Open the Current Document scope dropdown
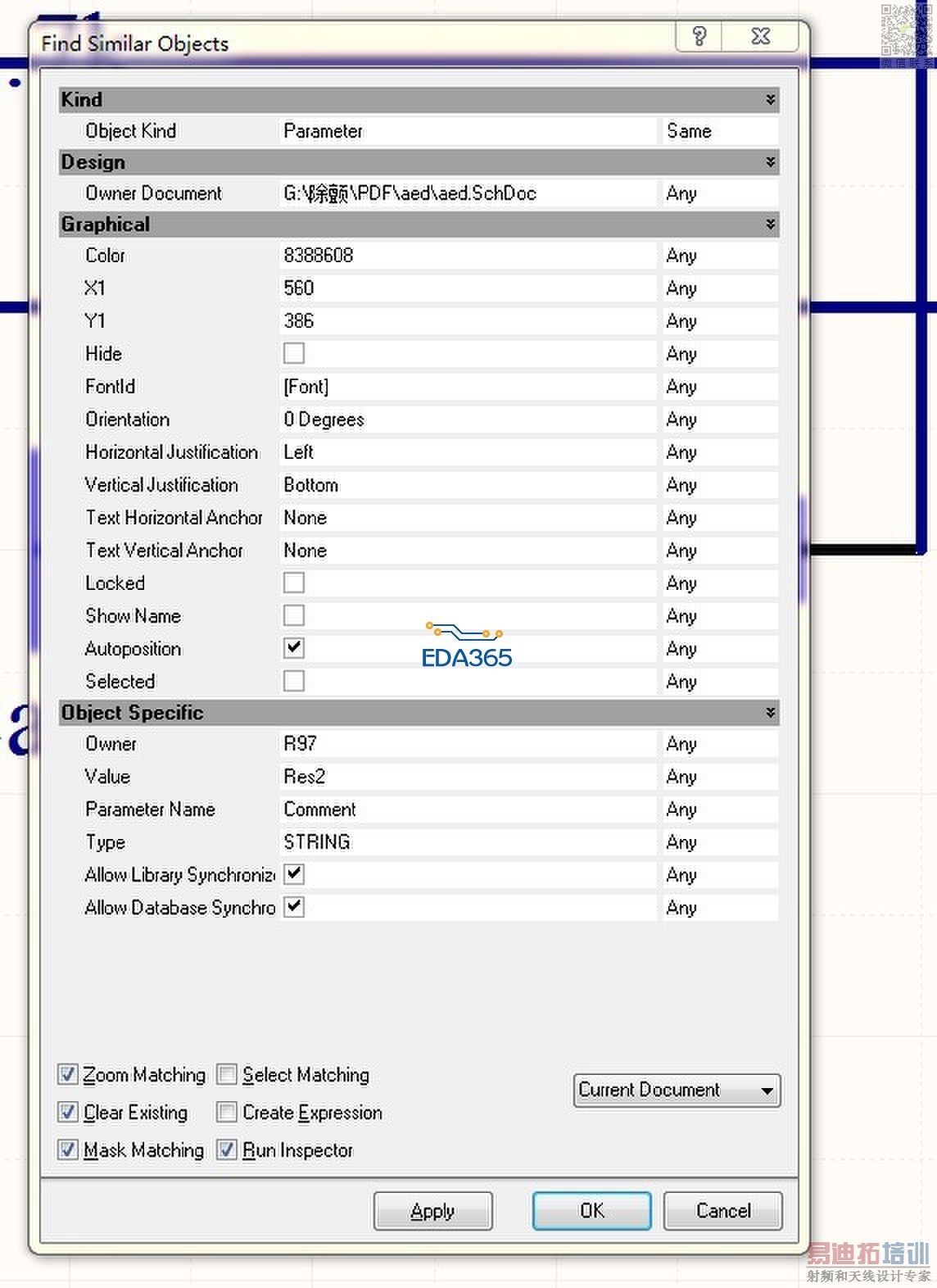937x1288 pixels. tap(677, 1091)
